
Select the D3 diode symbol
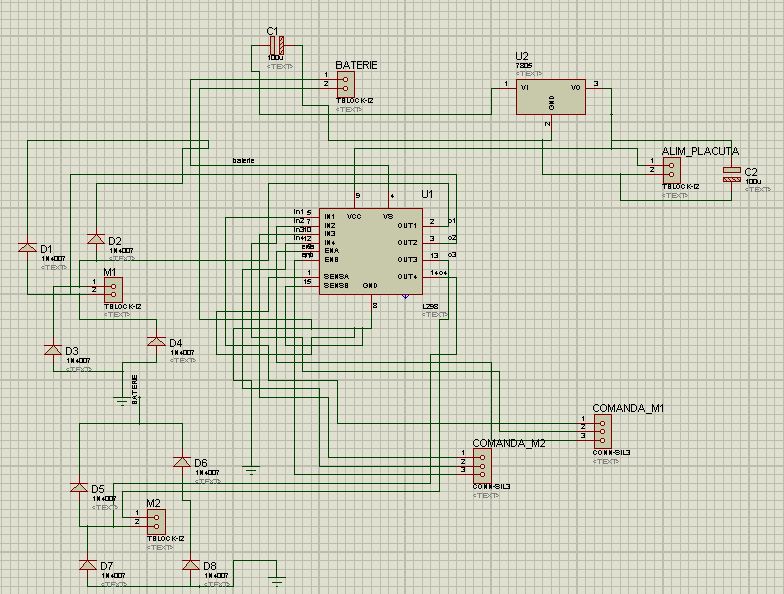(x=53, y=350)
